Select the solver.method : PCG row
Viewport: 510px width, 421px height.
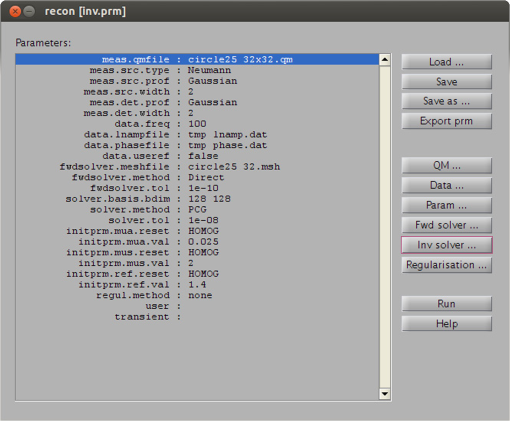click(x=197, y=210)
